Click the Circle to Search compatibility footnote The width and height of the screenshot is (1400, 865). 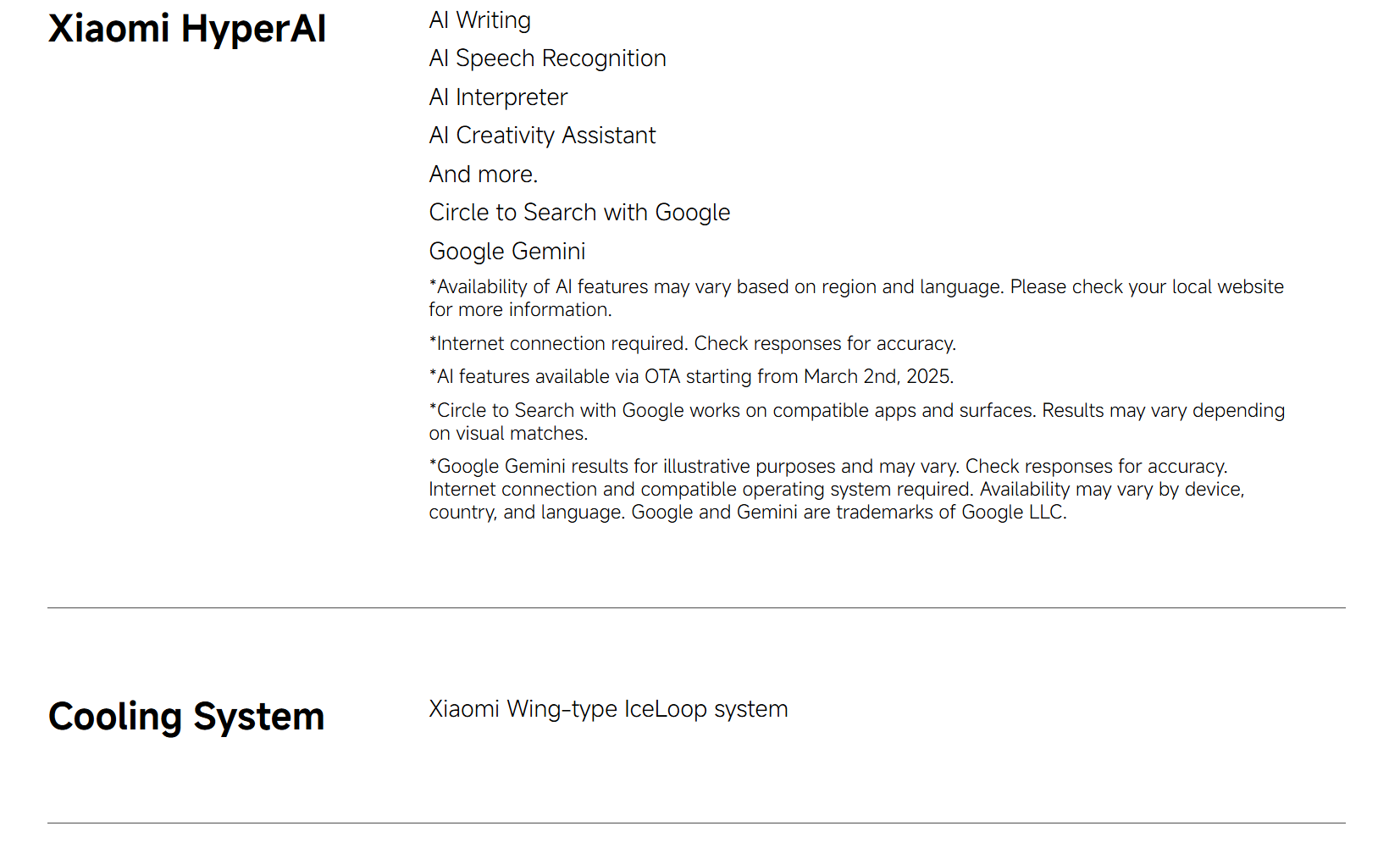(857, 422)
